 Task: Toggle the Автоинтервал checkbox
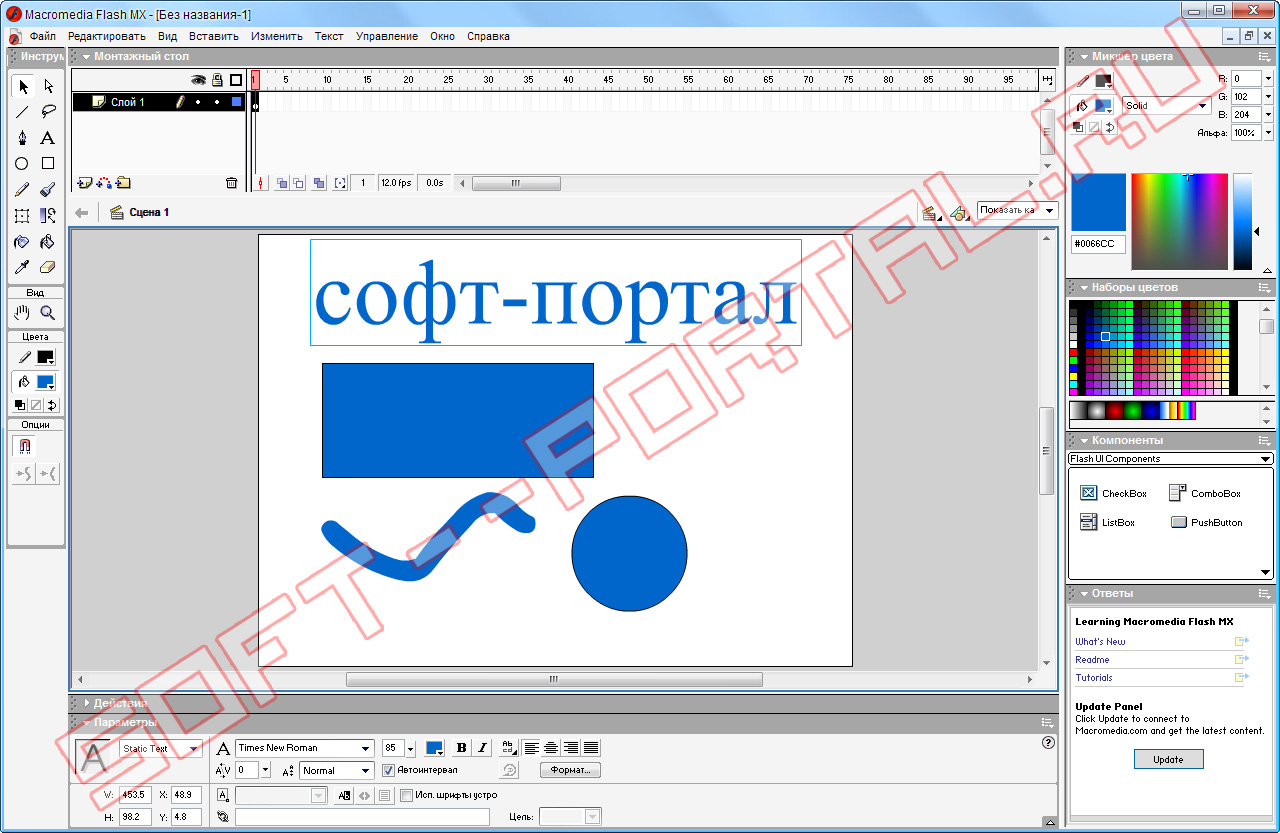pyautogui.click(x=388, y=770)
